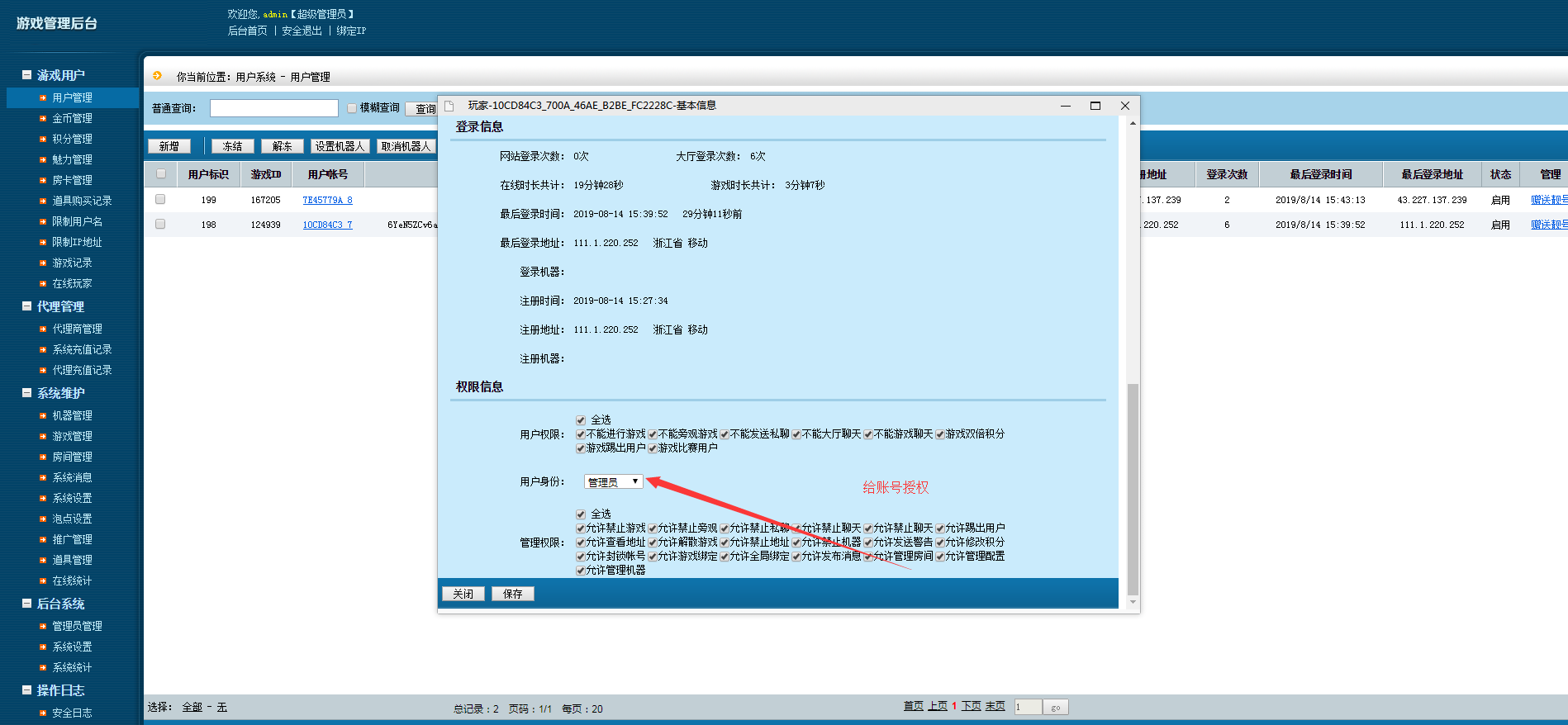Image resolution: width=1568 pixels, height=725 pixels.
Task: Open the 用户身份 dropdown showing 管理员
Action: pyautogui.click(x=613, y=481)
